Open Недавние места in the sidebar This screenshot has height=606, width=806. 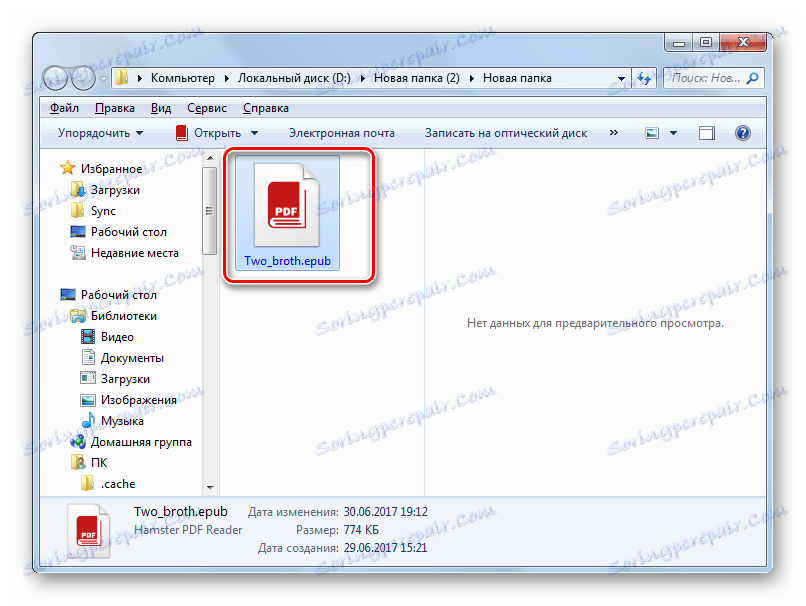(135, 253)
